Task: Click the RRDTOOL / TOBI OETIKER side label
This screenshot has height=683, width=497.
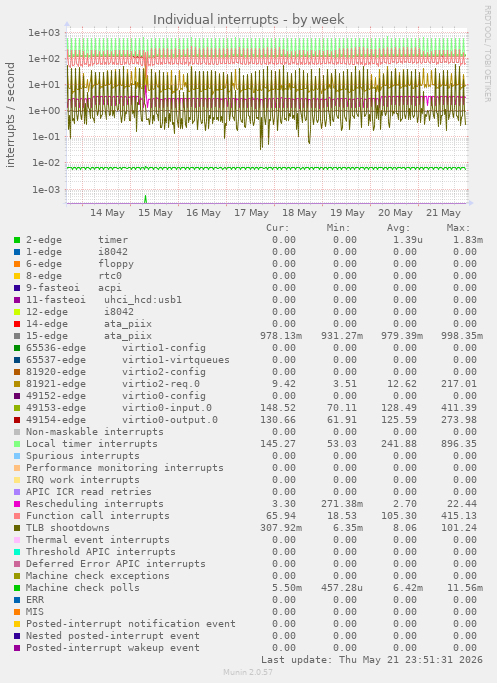Action: pyautogui.click(x=487, y=54)
